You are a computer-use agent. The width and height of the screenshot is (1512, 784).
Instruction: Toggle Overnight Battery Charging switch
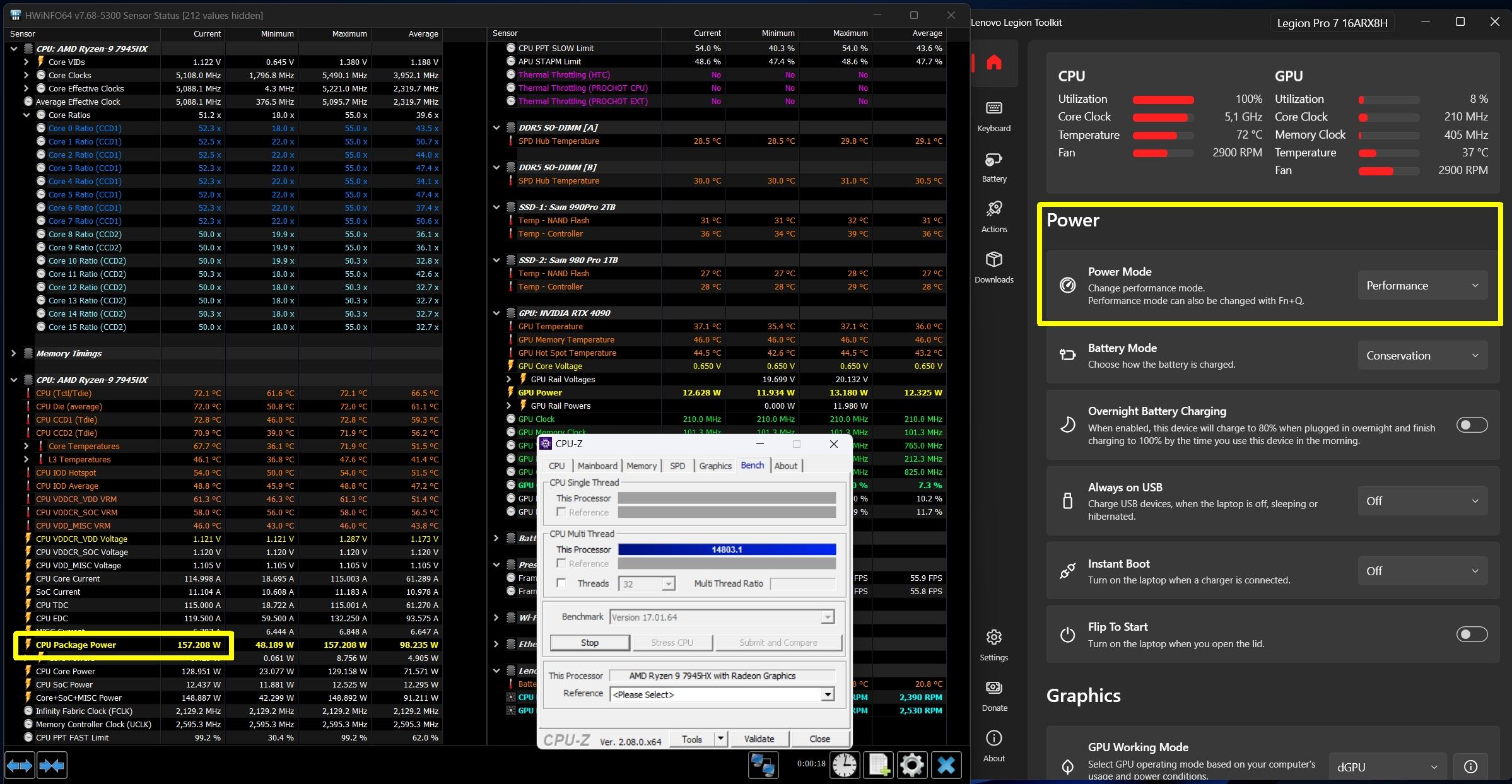pos(1471,425)
